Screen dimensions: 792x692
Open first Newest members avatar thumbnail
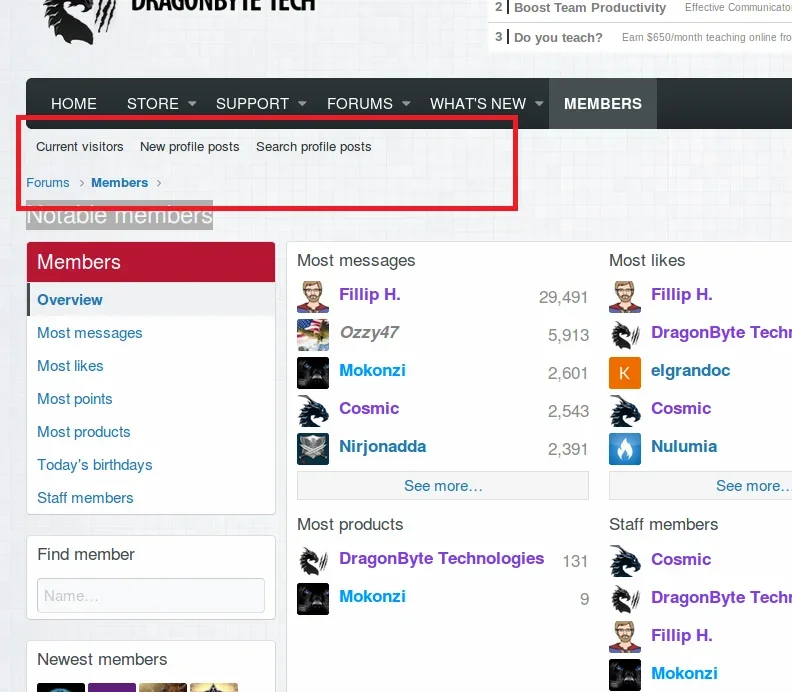click(x=61, y=687)
